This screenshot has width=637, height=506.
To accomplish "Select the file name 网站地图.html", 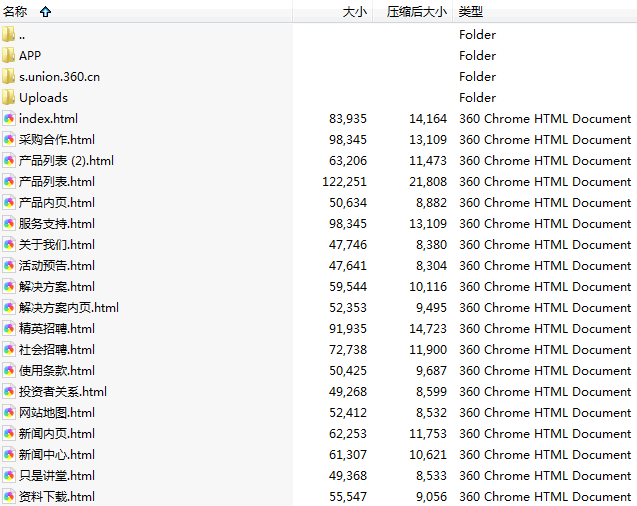I will pyautogui.click(x=57, y=413).
